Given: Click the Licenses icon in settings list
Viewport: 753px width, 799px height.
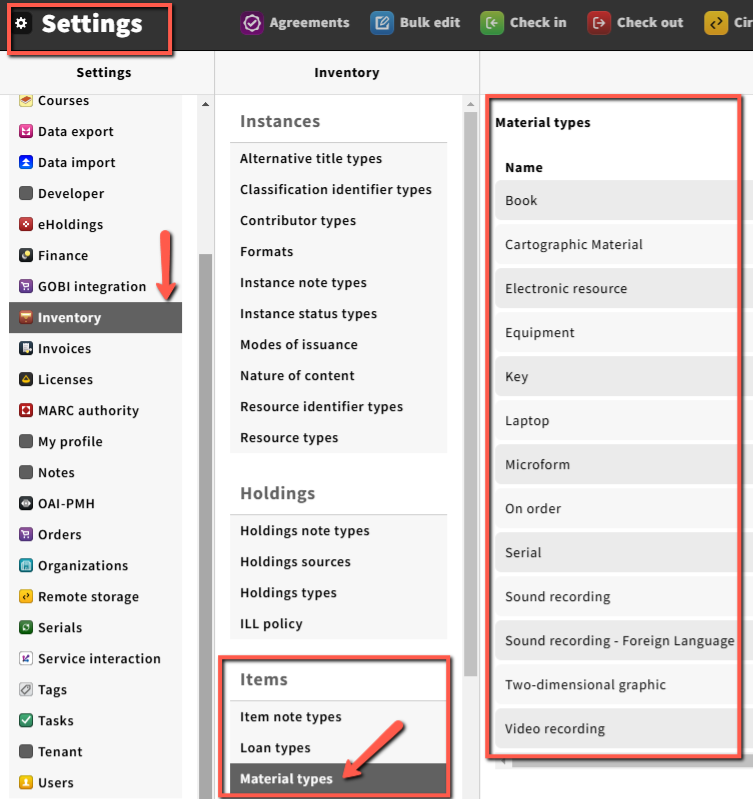Looking at the screenshot, I should point(26,380).
